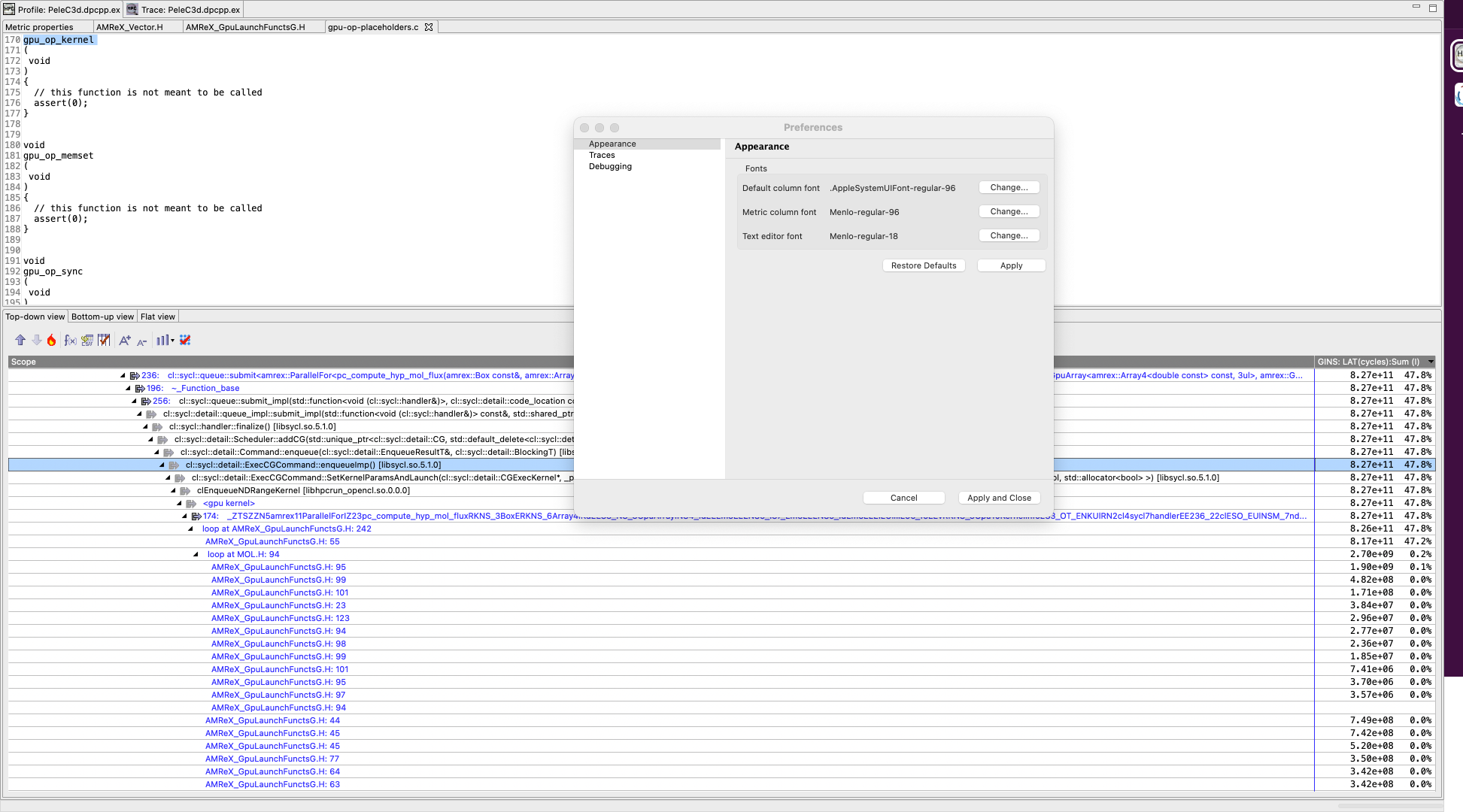Open the dropdown arrow beside the graph icon
This screenshot has height=812, width=1463.
pos(171,340)
